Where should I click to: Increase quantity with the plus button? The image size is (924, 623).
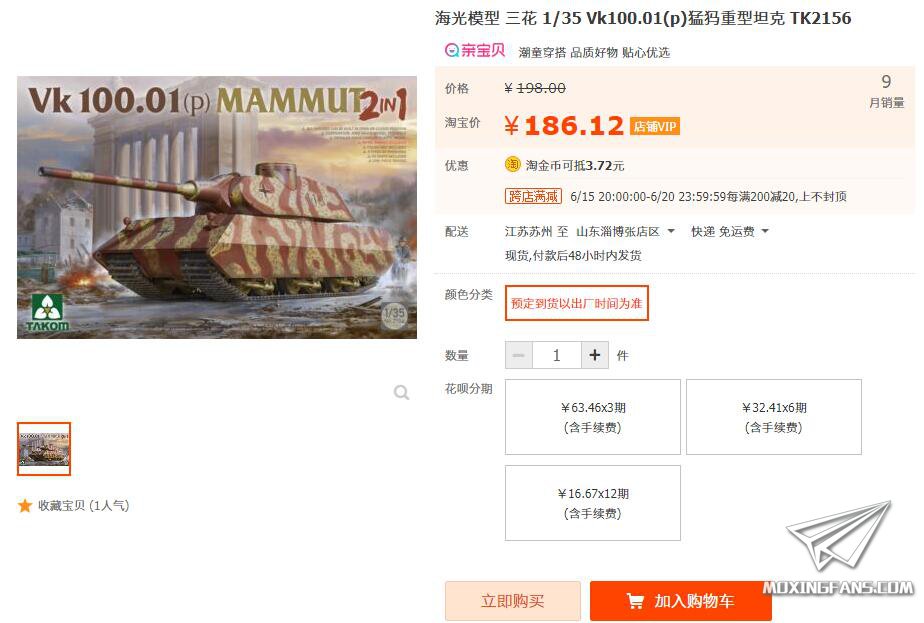[x=595, y=355]
